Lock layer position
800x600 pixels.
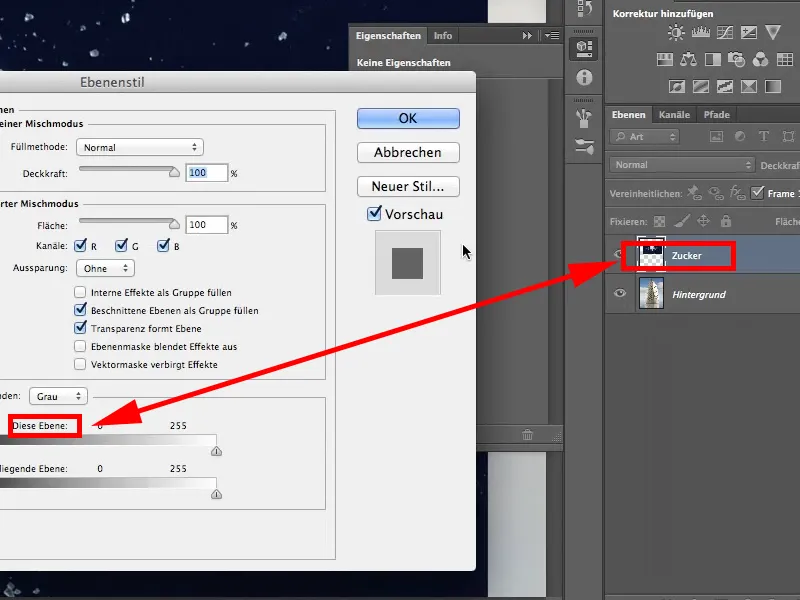click(704, 221)
